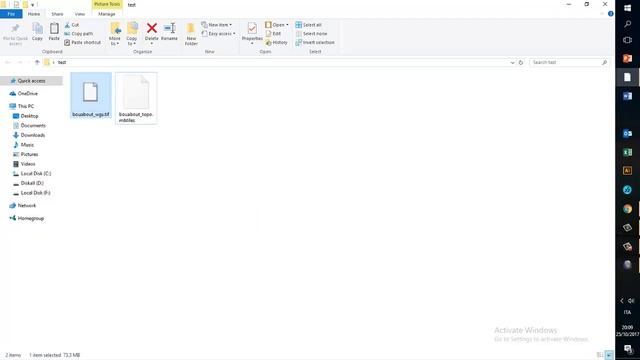640x360 pixels.
Task: Switch to large icons view in status bar
Action: pyautogui.click(x=609, y=355)
